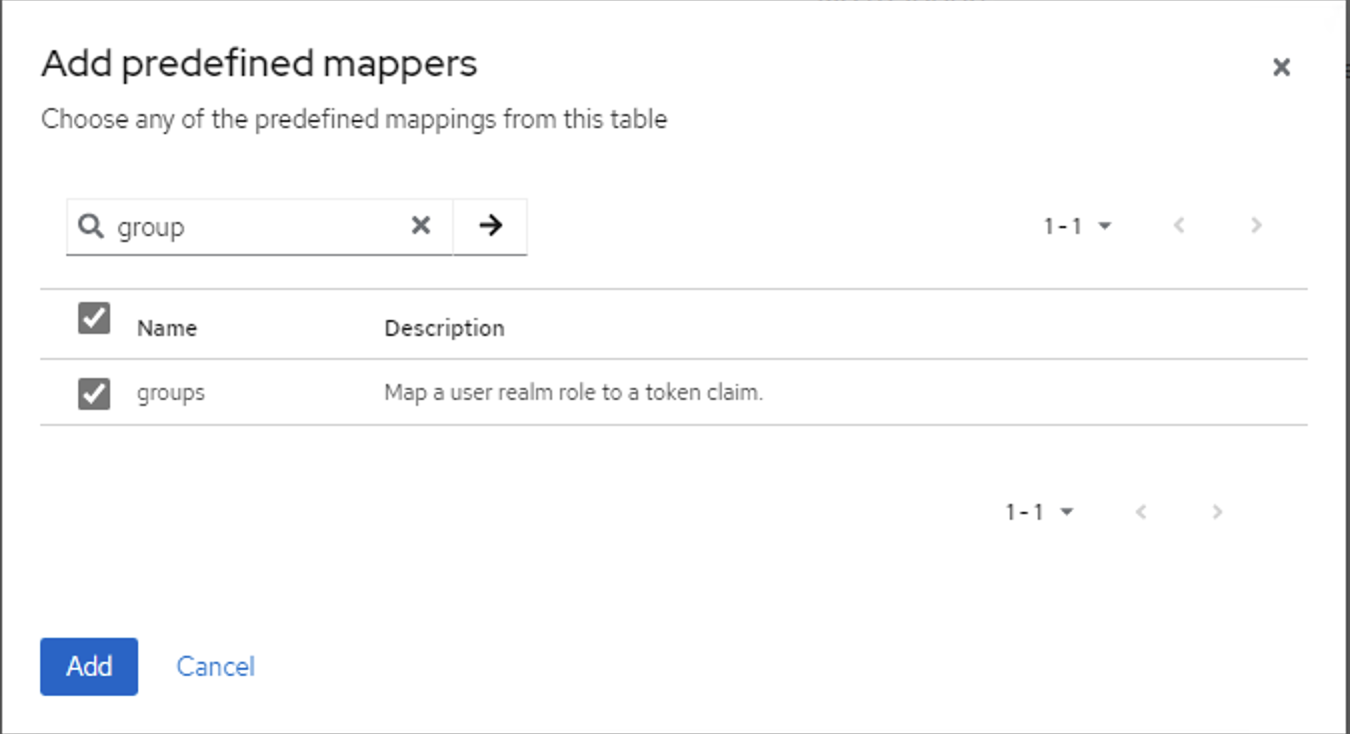
Task: Click the magnifier search icon
Action: 91,227
